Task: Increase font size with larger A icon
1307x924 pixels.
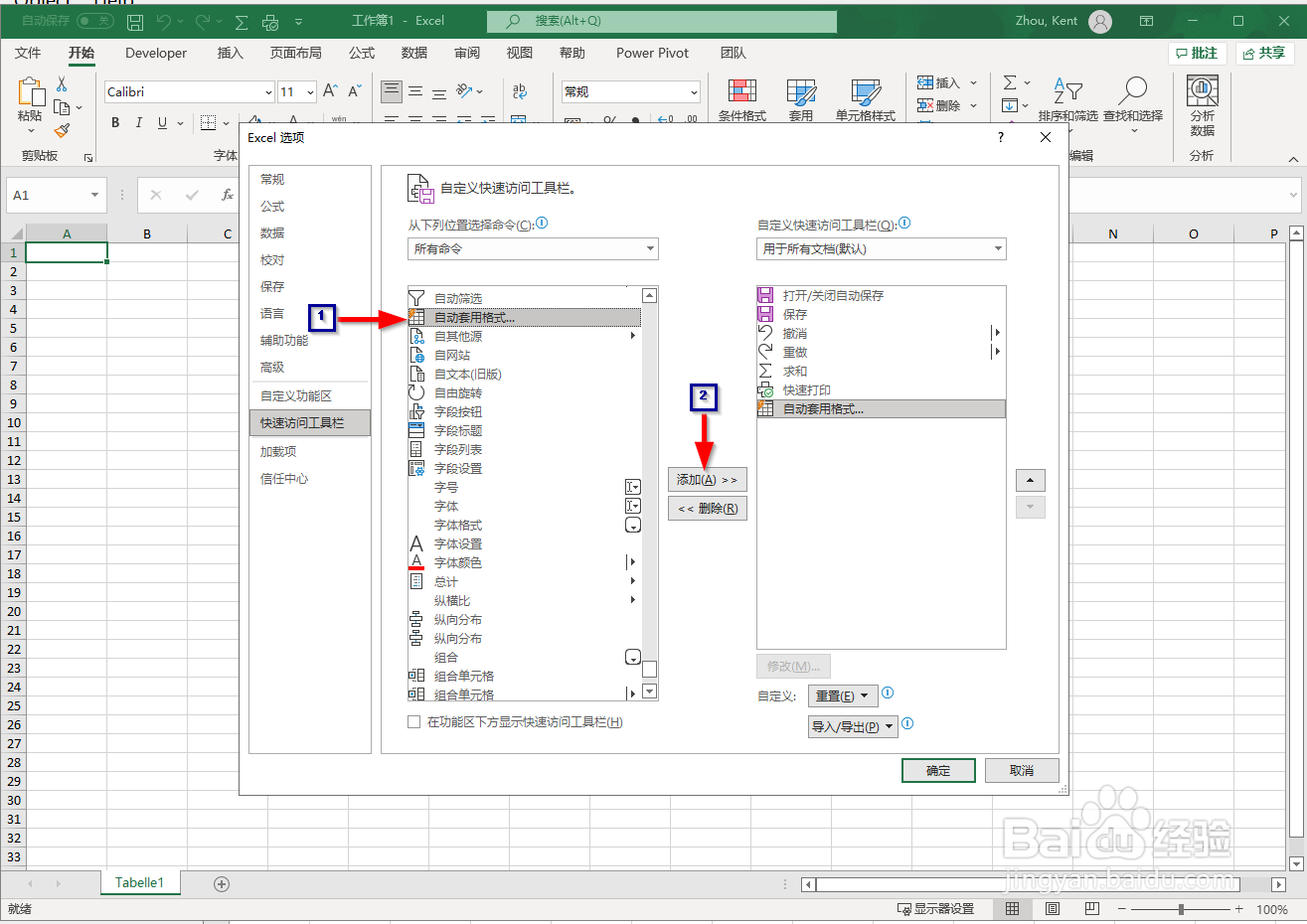Action: (330, 91)
